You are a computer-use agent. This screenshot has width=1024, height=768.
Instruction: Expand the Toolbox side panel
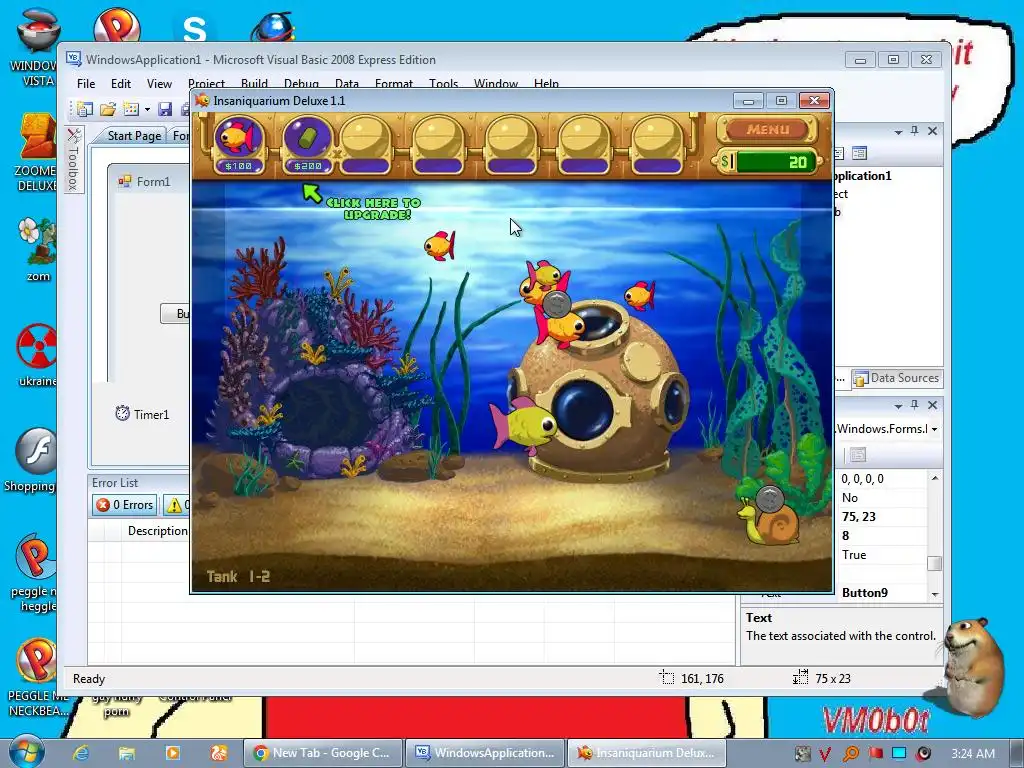(x=74, y=159)
